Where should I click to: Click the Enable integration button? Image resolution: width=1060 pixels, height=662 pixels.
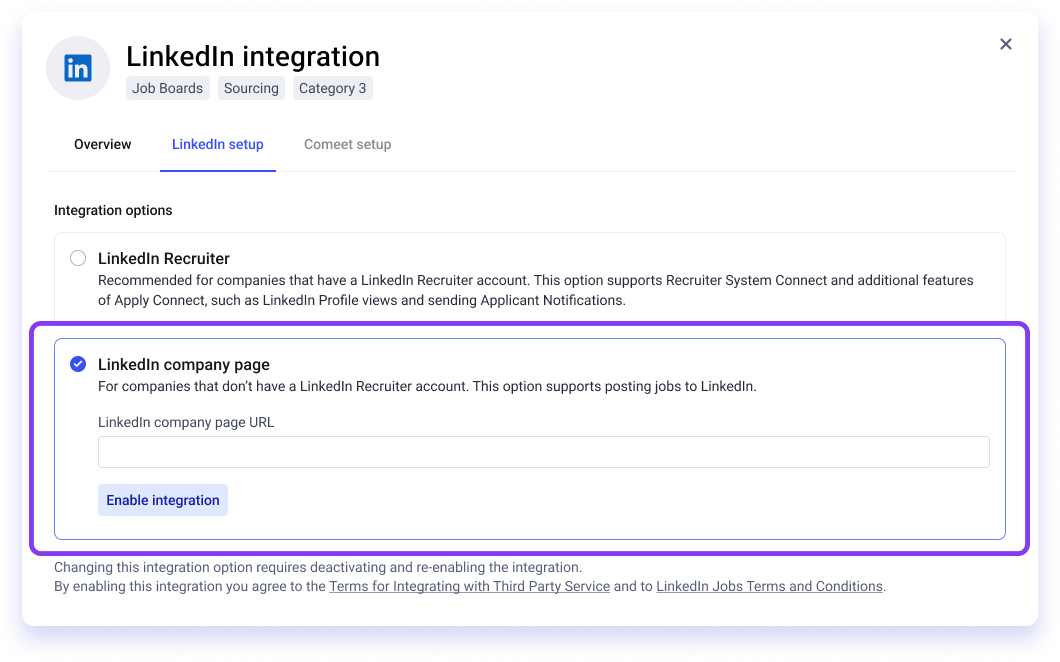pos(163,500)
